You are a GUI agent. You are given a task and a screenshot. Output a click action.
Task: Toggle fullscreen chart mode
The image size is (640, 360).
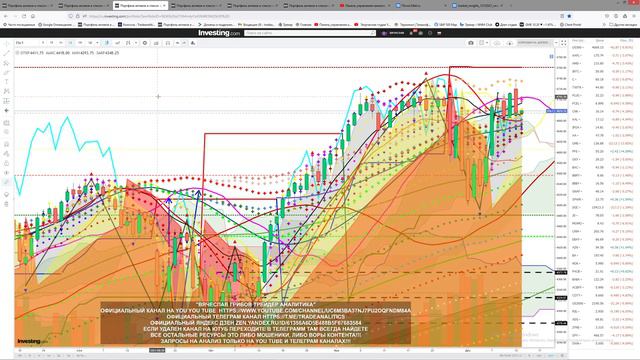pyautogui.click(x=564, y=43)
